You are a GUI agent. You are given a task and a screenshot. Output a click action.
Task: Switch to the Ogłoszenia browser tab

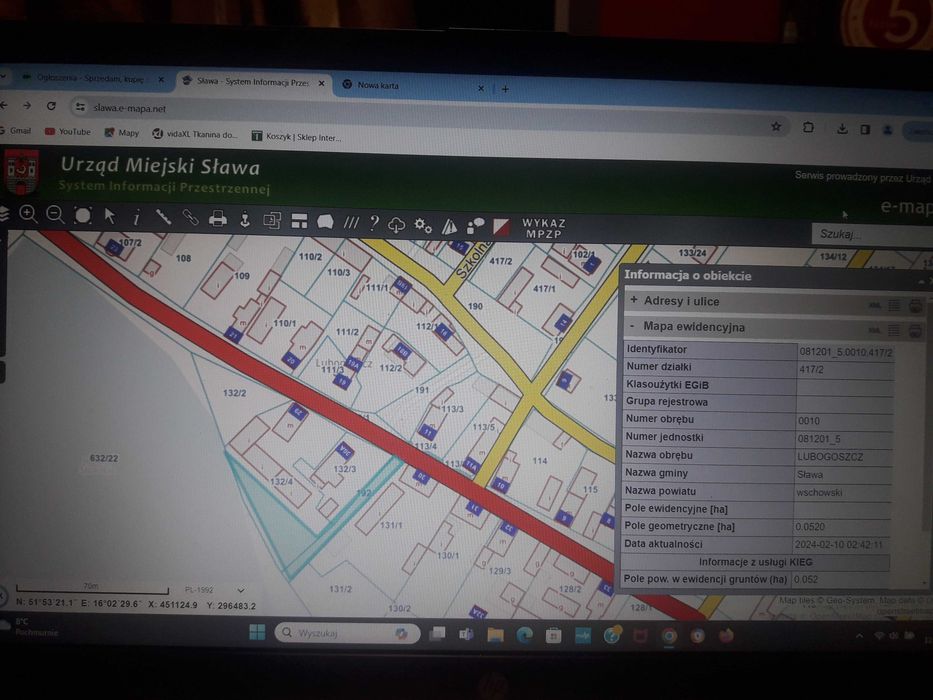click(x=92, y=79)
